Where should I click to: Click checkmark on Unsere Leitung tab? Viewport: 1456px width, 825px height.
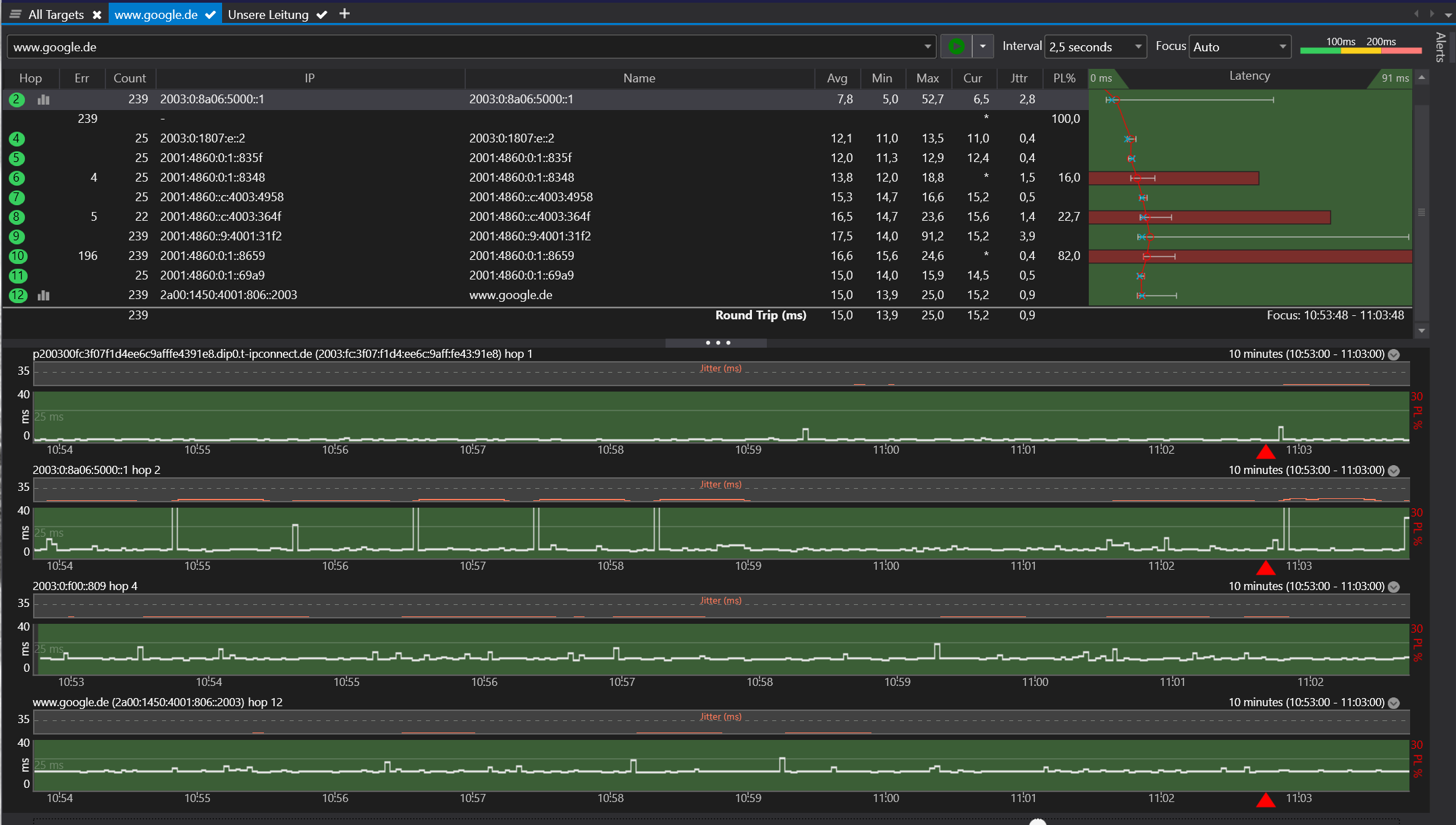[x=322, y=14]
